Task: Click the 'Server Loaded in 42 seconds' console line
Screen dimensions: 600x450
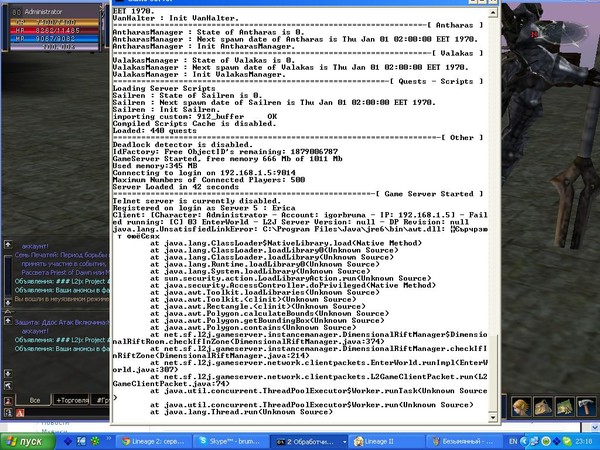Action: (x=175, y=187)
